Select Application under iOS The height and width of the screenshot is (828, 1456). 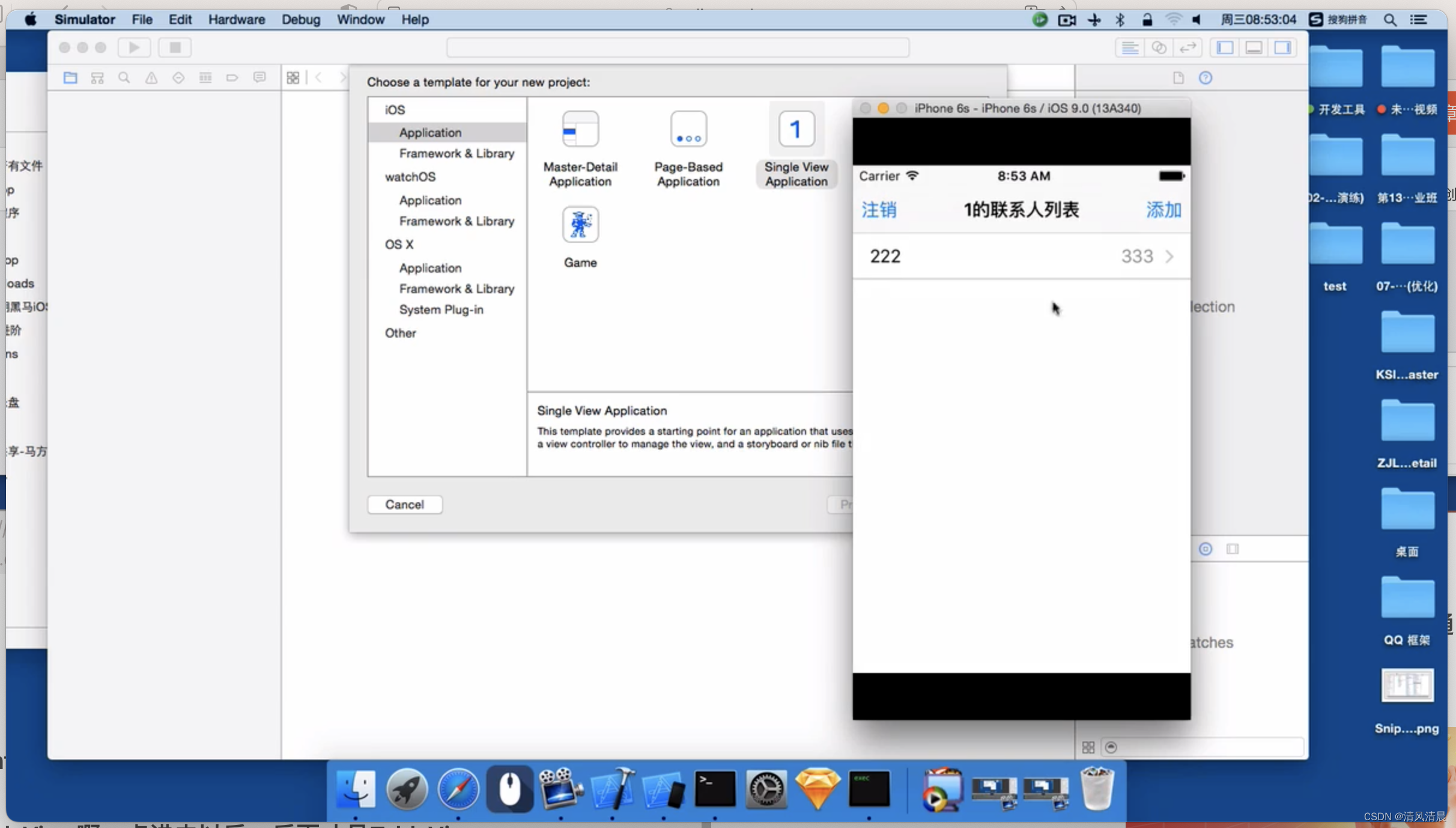pyautogui.click(x=447, y=132)
